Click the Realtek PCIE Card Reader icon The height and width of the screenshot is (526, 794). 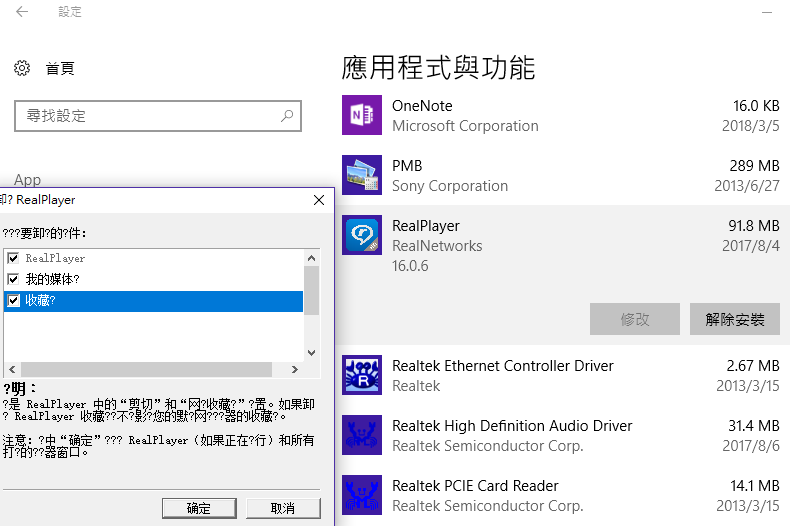coord(362,495)
